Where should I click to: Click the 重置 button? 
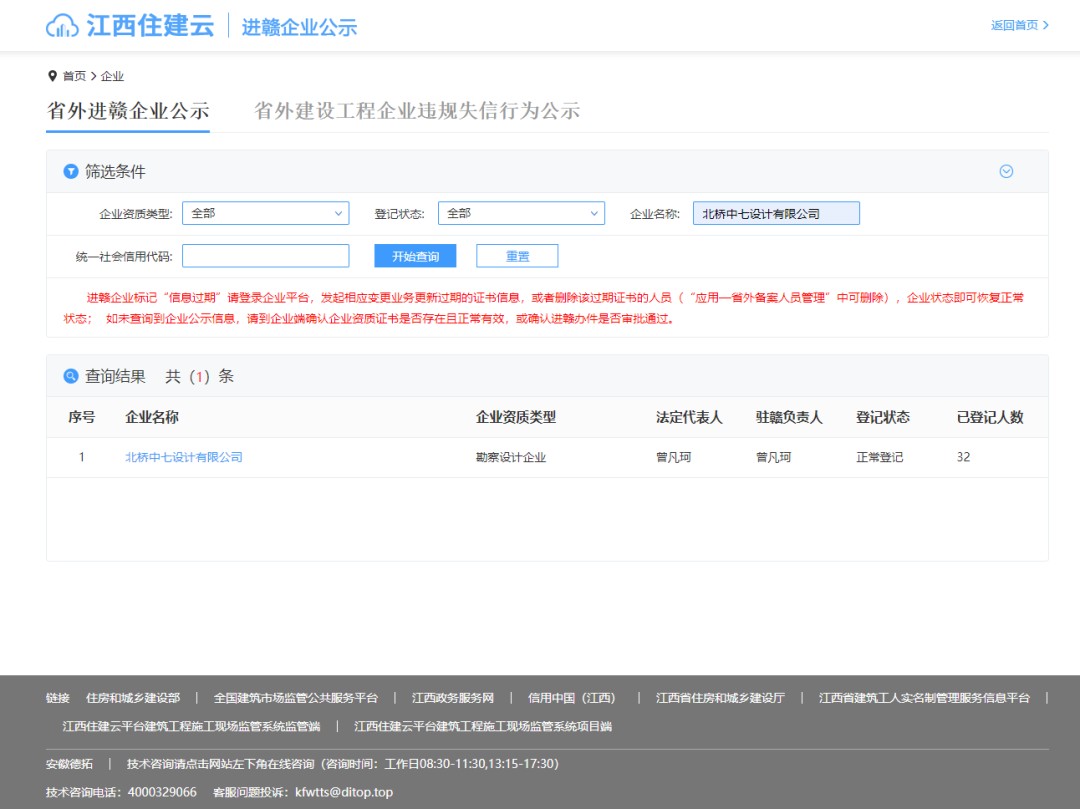point(517,256)
